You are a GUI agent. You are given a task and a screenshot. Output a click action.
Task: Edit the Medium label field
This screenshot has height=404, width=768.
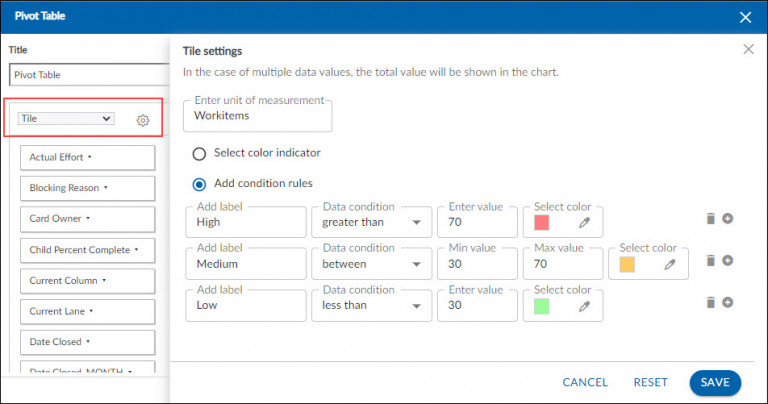click(246, 264)
